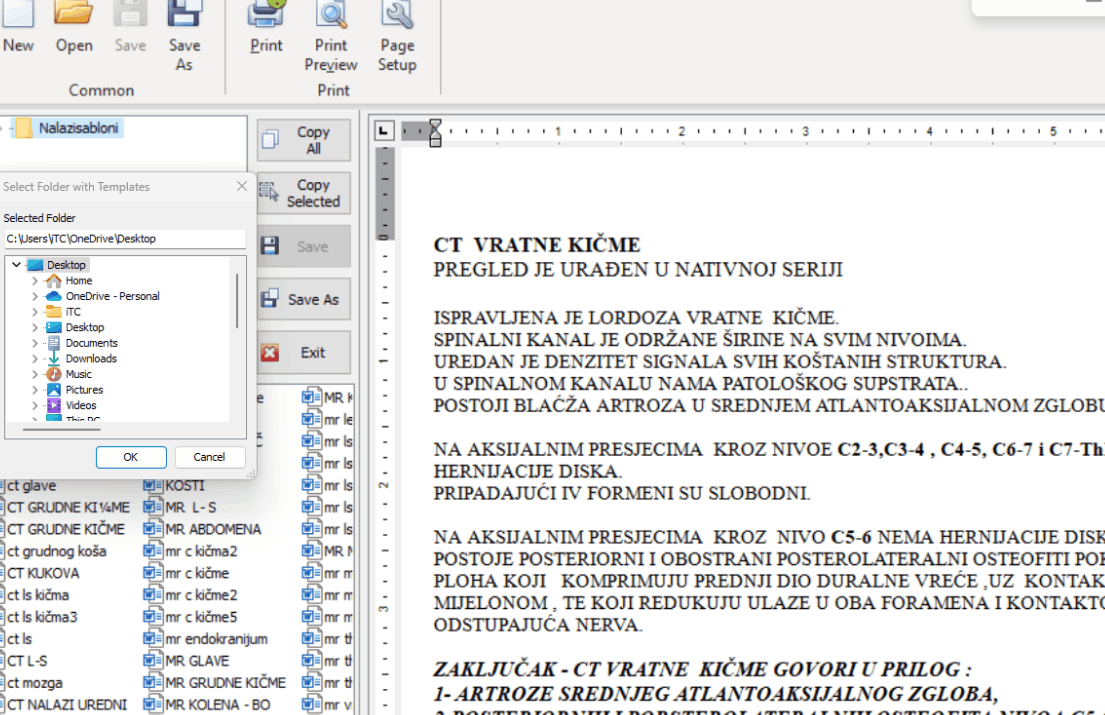
Task: Click Save As in the side panel
Action: pos(304,299)
